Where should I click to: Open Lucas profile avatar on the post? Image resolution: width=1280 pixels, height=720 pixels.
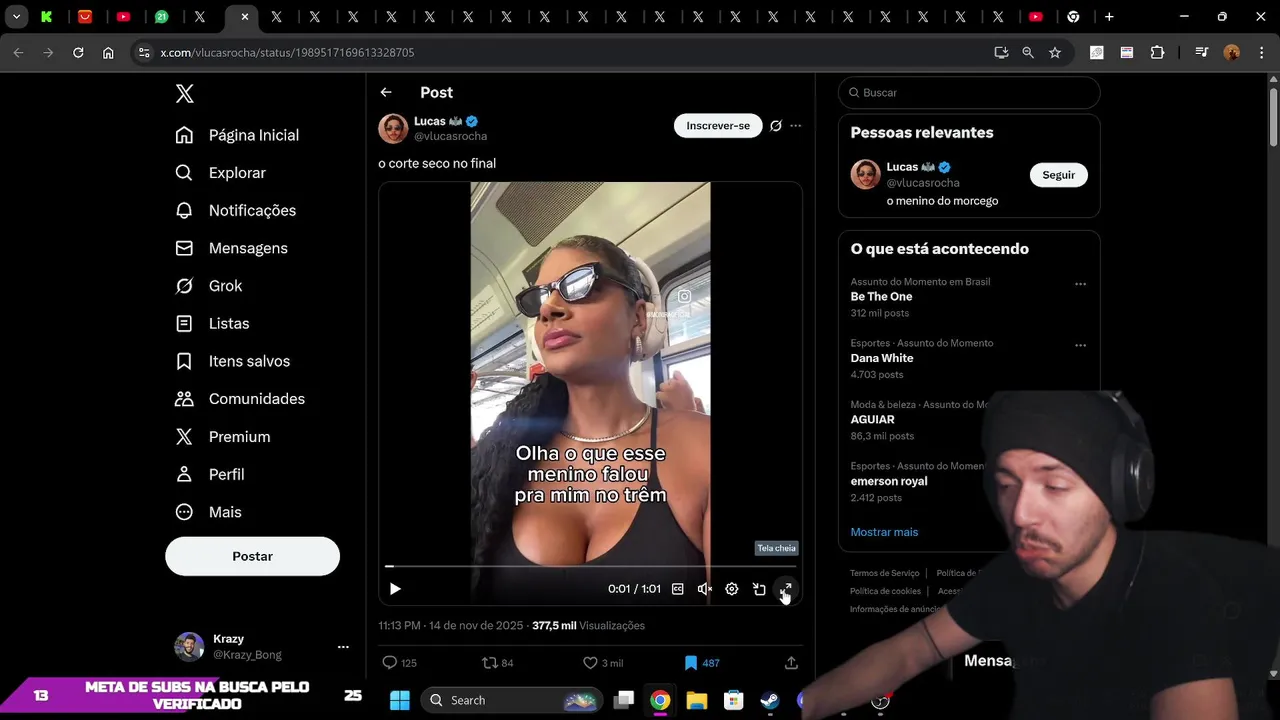(393, 128)
